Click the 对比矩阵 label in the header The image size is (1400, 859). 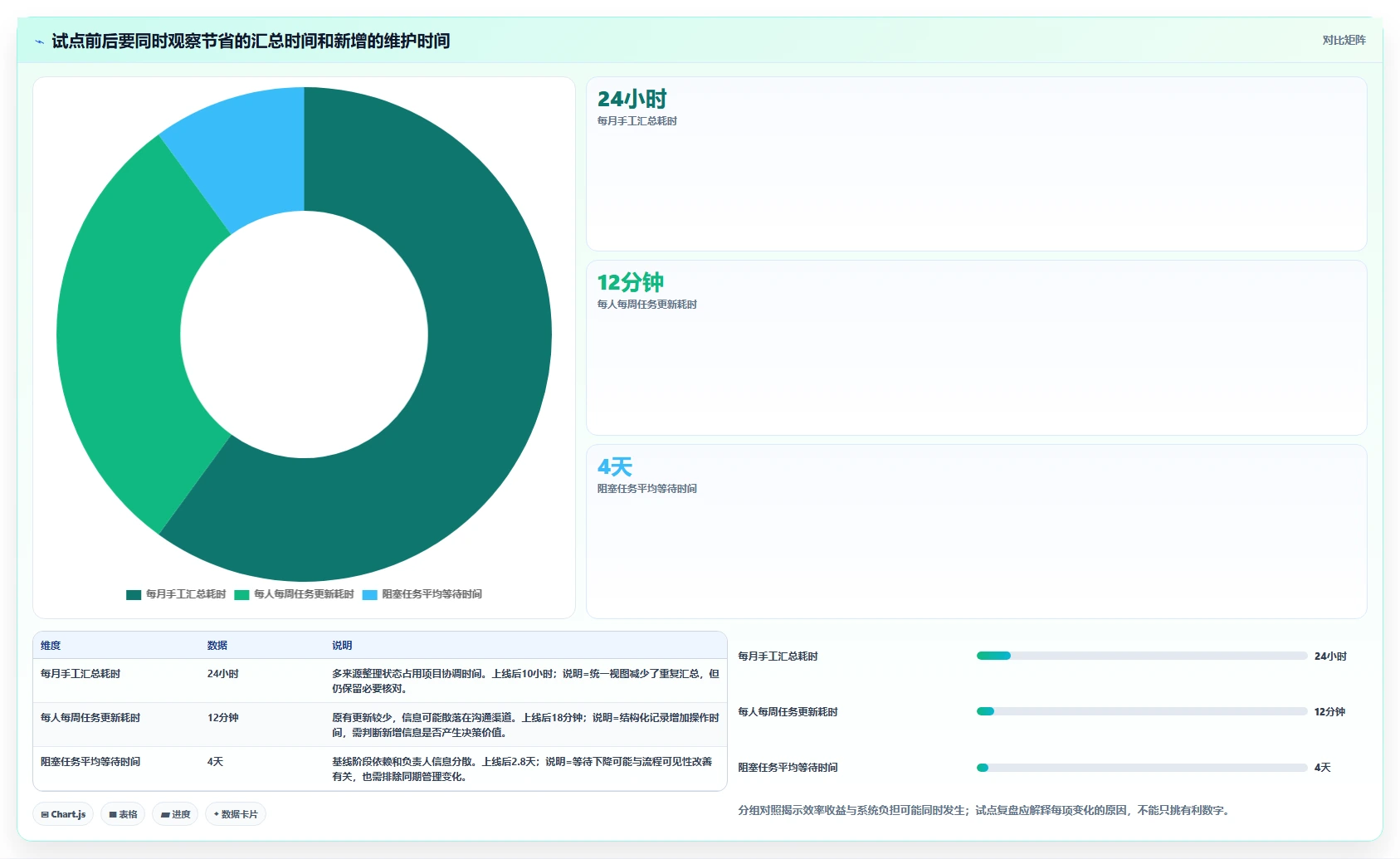[x=1344, y=40]
